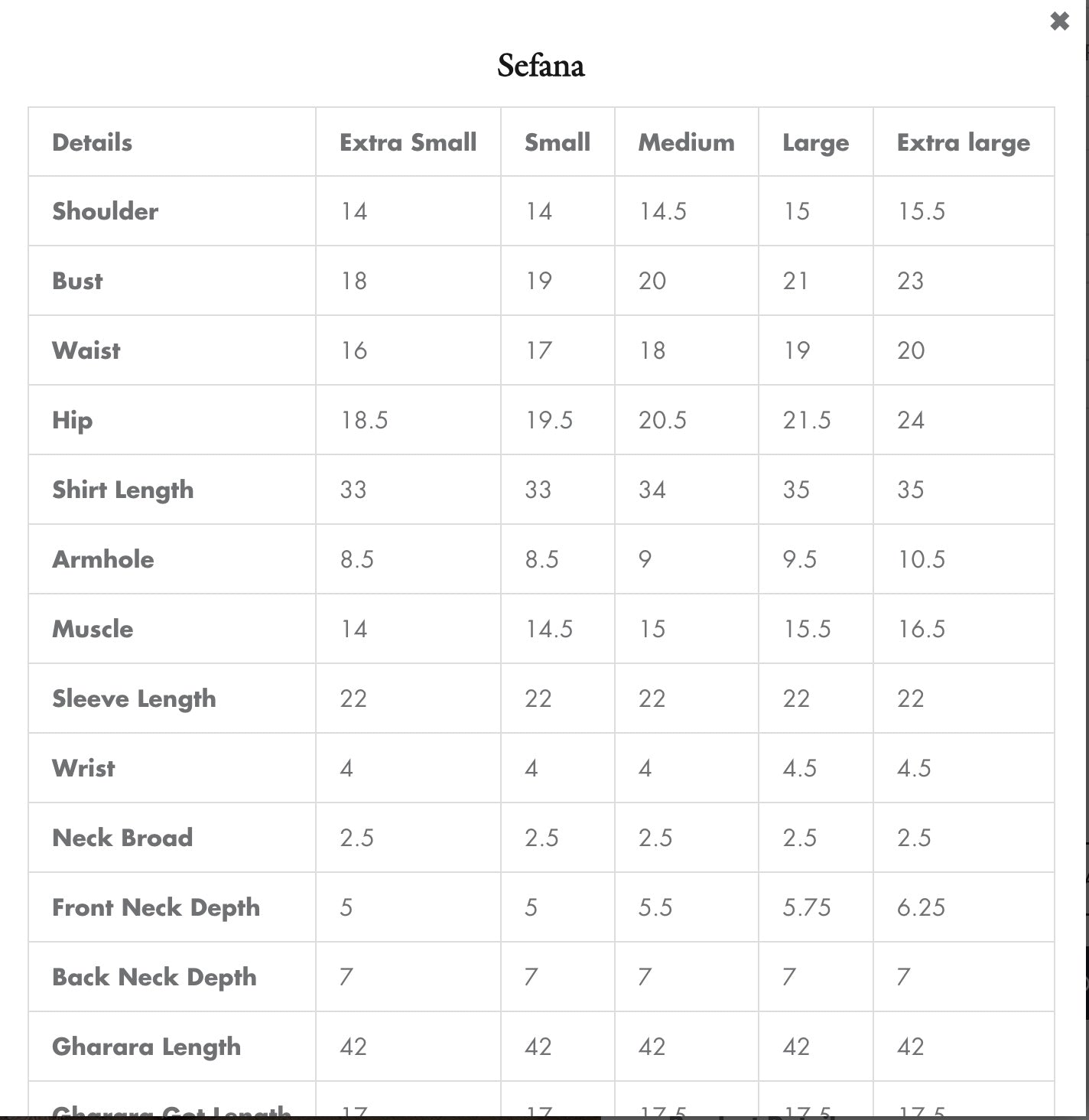Click the Extra Small column header
The height and width of the screenshot is (1120, 1089).
(x=408, y=142)
